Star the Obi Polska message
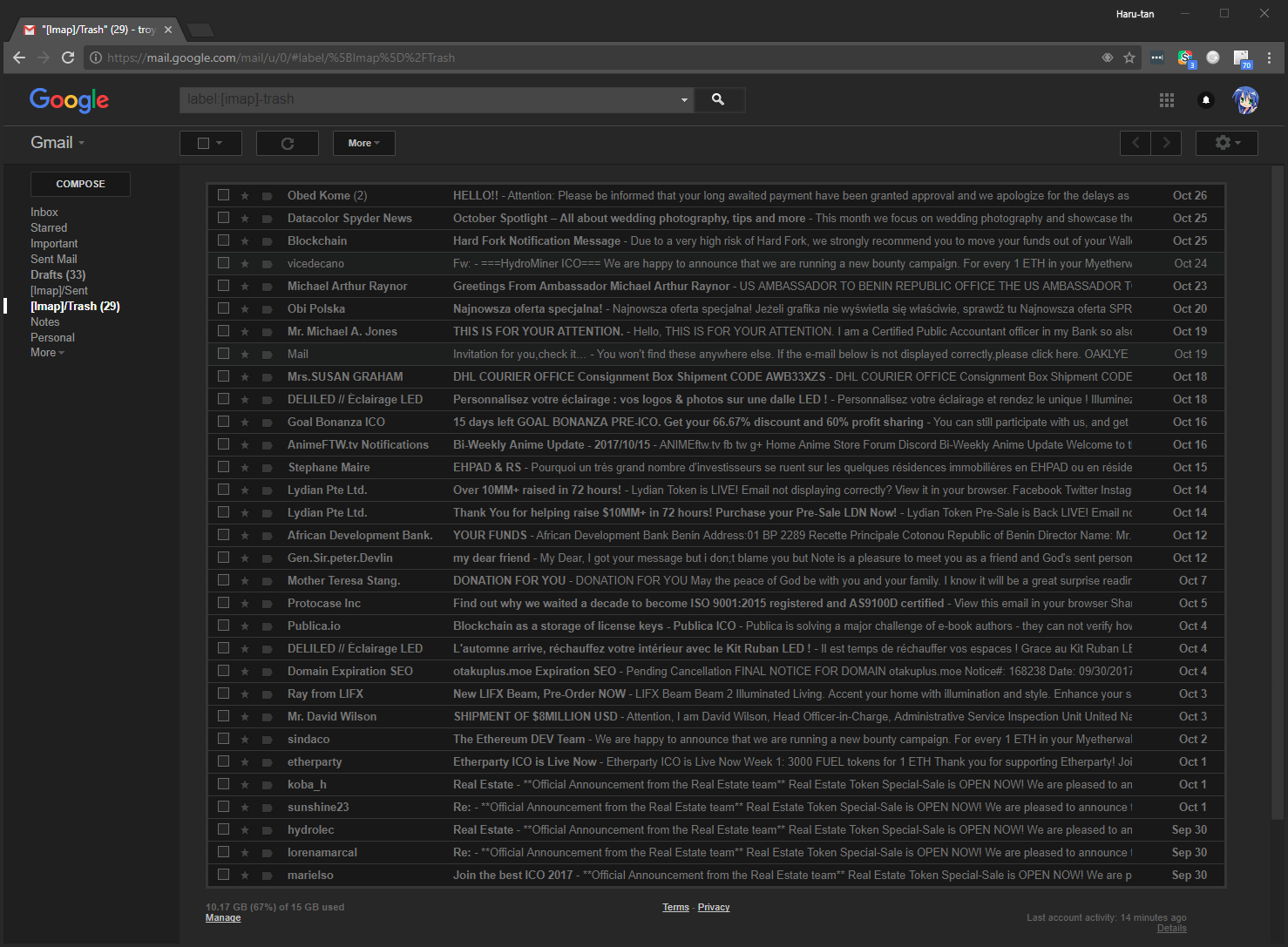The height and width of the screenshot is (947, 1288). 245,309
